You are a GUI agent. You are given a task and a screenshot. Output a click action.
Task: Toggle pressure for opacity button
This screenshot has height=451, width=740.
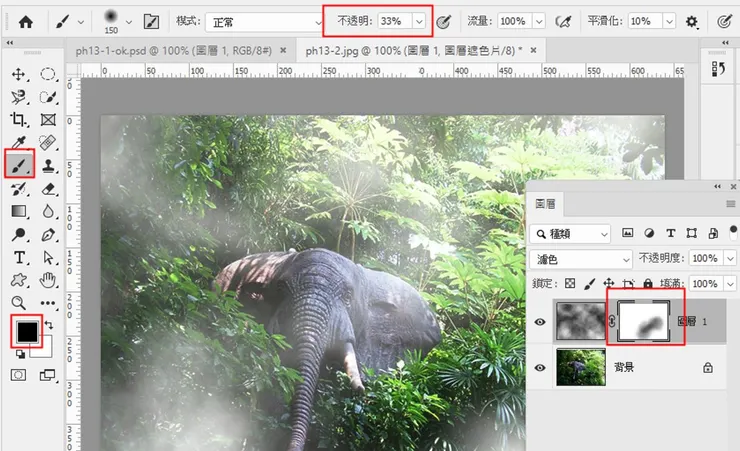[443, 22]
